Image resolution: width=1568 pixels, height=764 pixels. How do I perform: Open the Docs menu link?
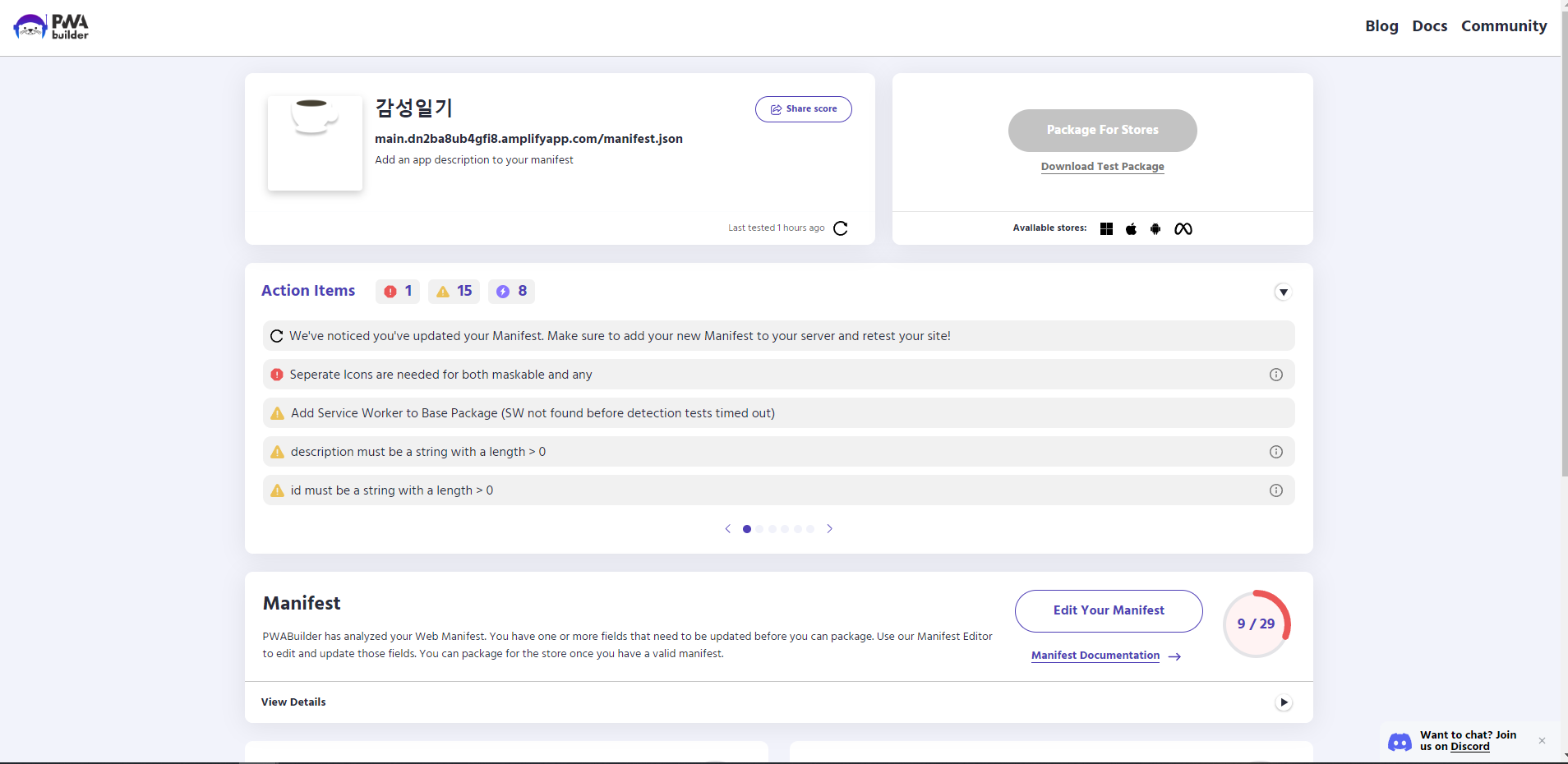1429,26
